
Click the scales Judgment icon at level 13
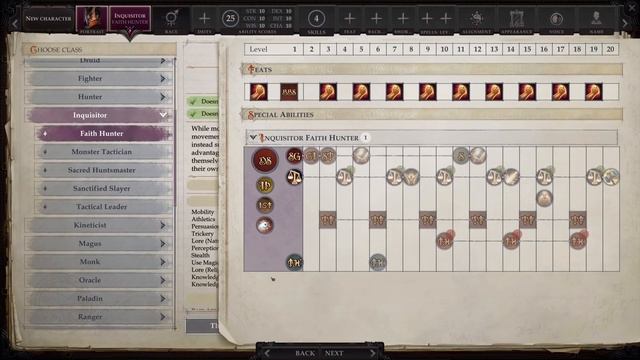pos(494,177)
